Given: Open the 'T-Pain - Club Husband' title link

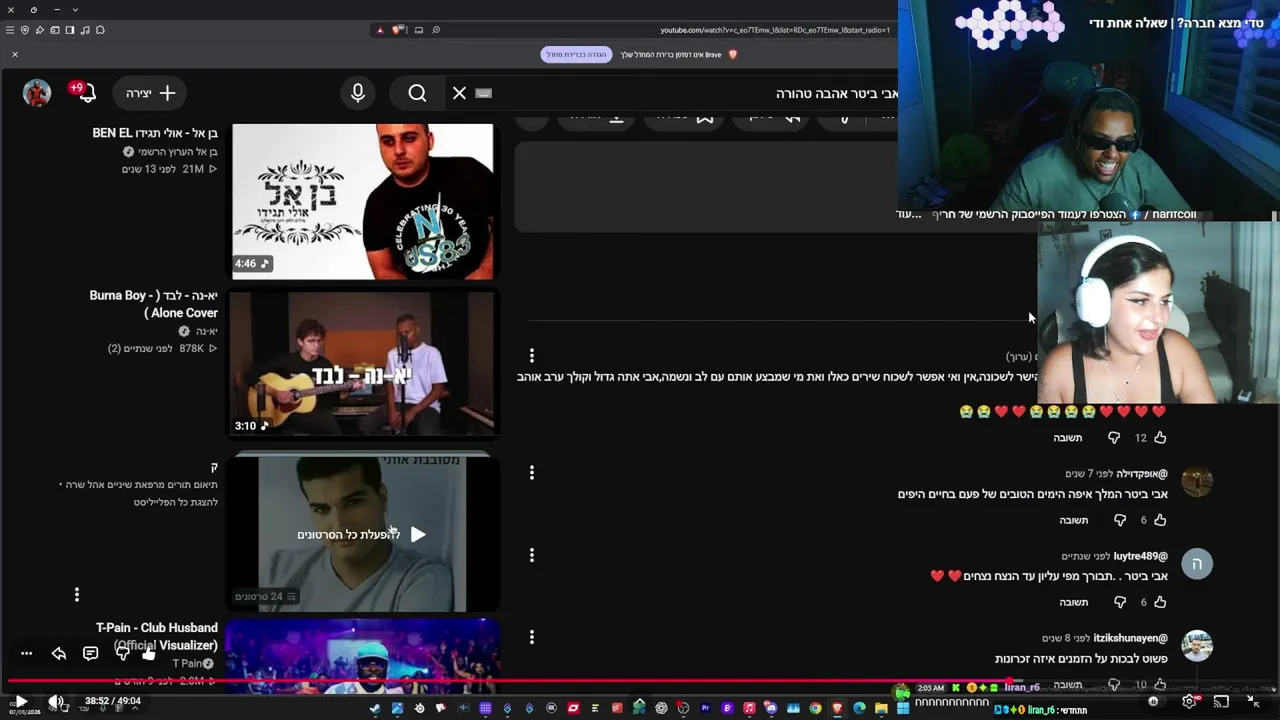Looking at the screenshot, I should (x=157, y=636).
